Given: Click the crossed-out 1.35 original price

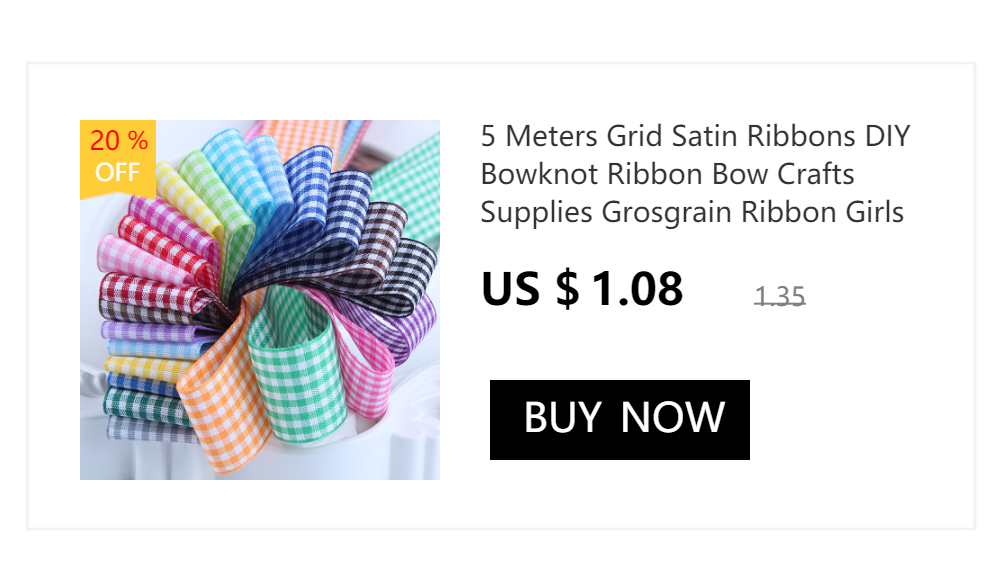Looking at the screenshot, I should tap(779, 296).
